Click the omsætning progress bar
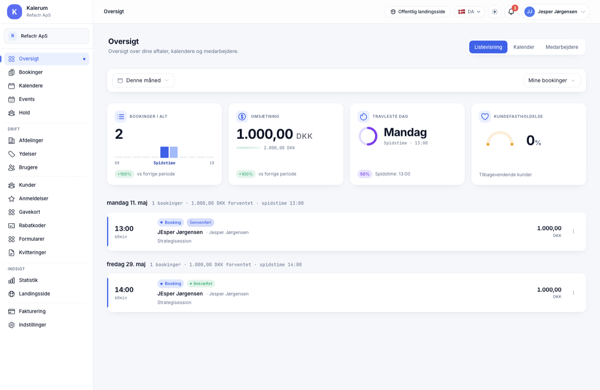Image resolution: width=600 pixels, height=390 pixels. click(248, 148)
